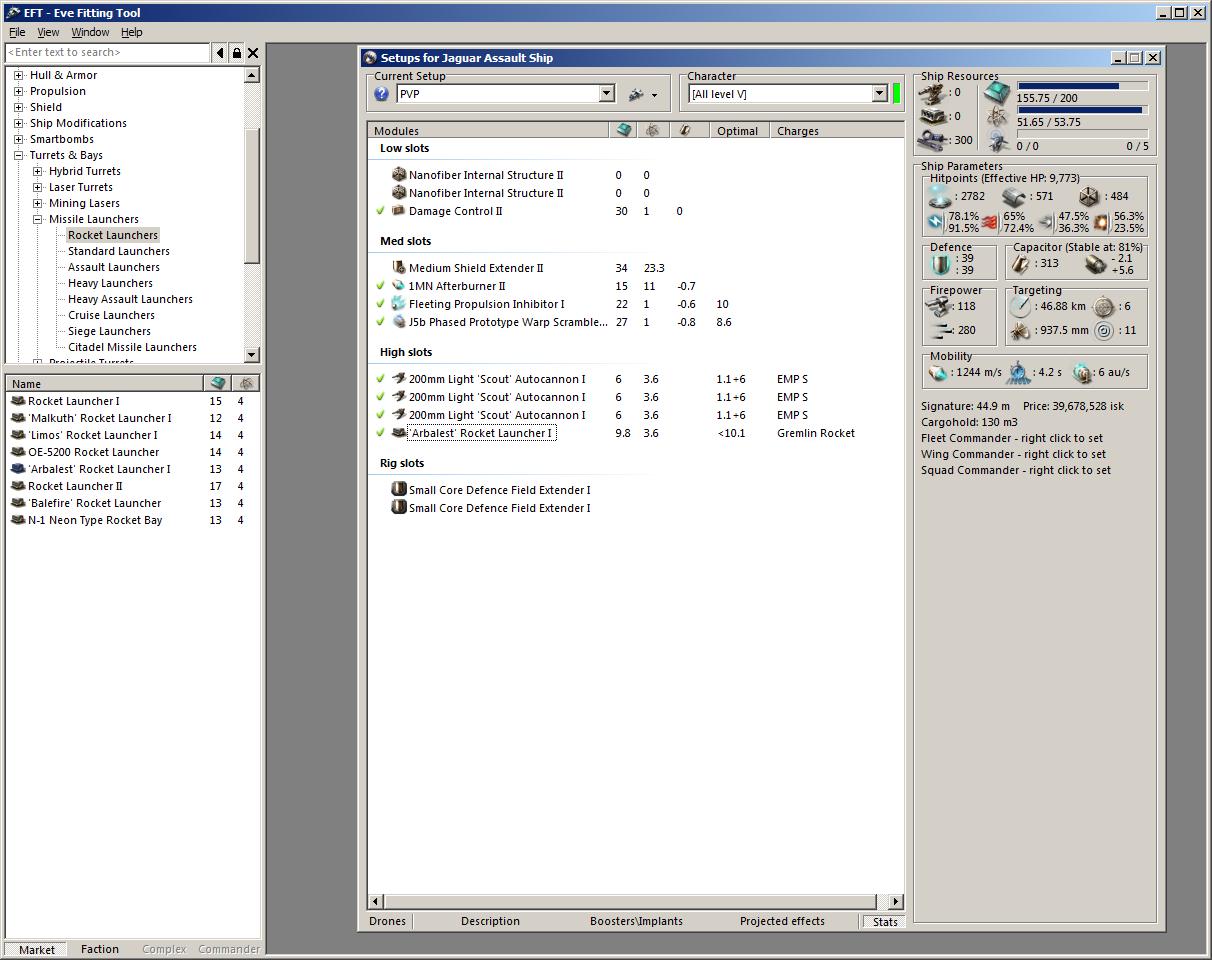Open the Description tab
The image size is (1212, 960).
[490, 921]
